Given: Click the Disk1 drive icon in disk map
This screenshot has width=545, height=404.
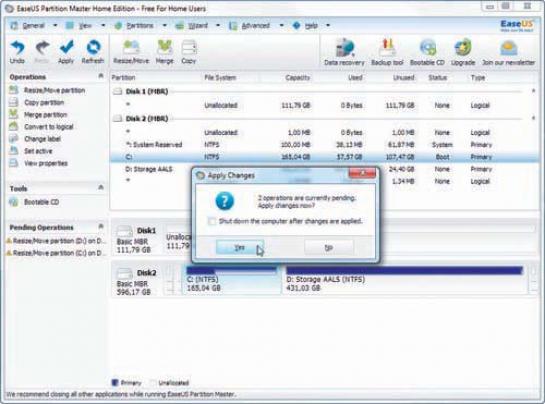Looking at the screenshot, I should tap(125, 231).
